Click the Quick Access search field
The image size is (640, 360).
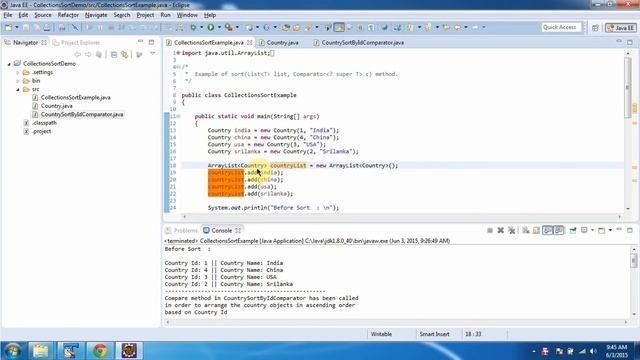click(x=561, y=27)
